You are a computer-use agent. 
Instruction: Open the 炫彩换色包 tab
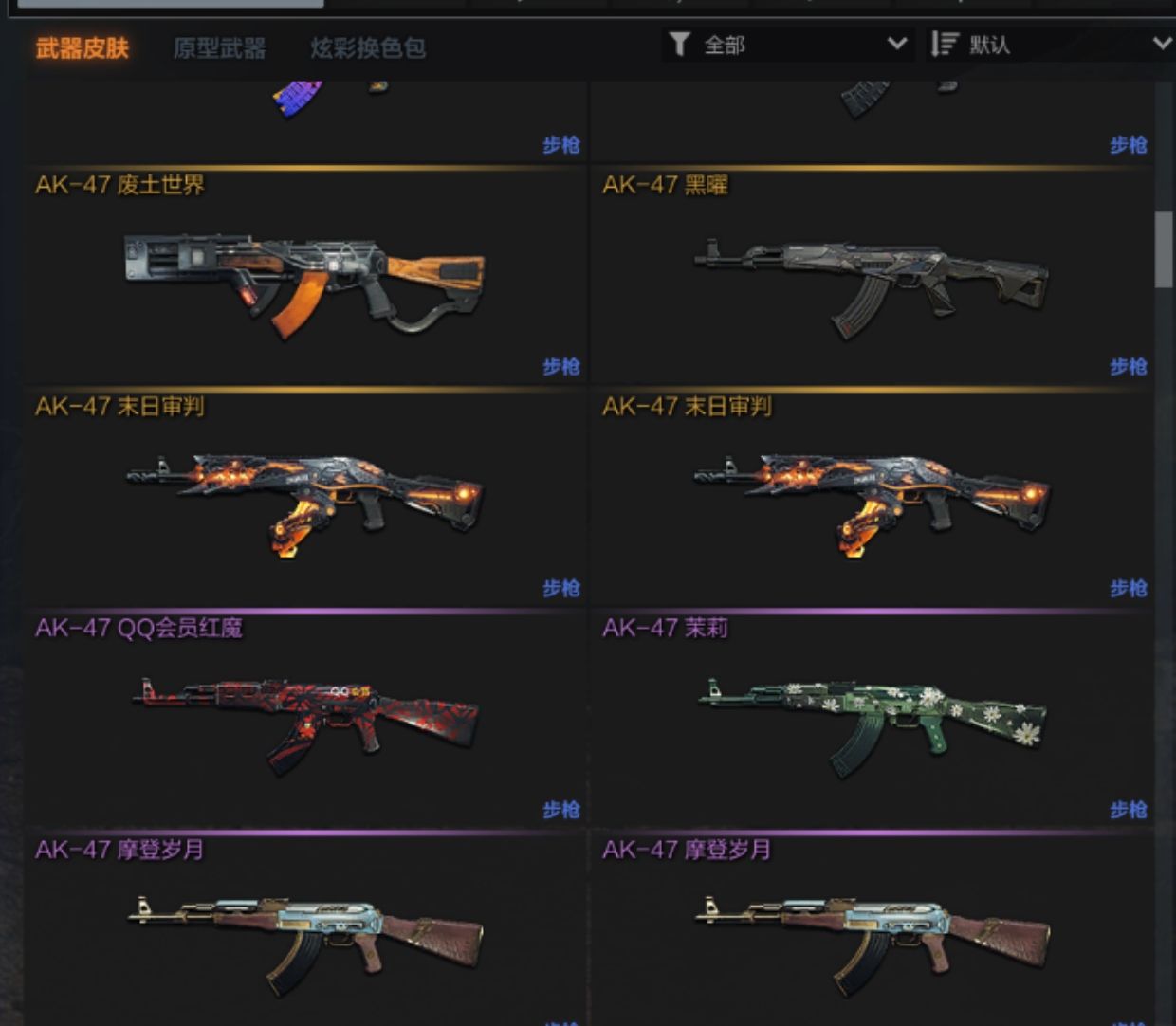[368, 47]
